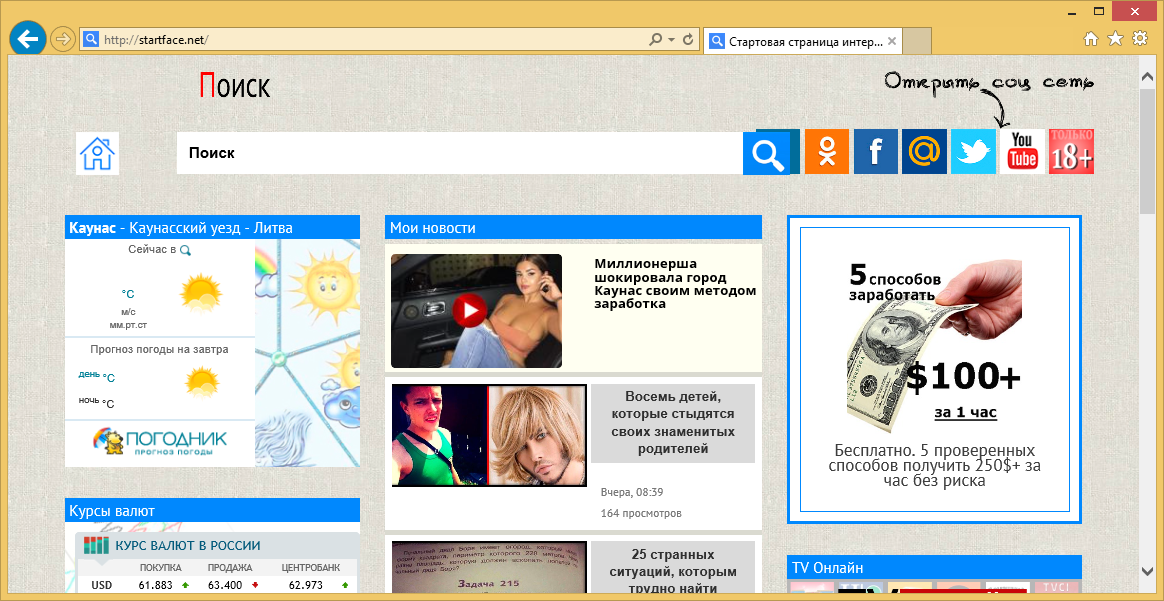The height and width of the screenshot is (601, 1164).
Task: Click the Каунас weather widget header
Action: [212, 227]
